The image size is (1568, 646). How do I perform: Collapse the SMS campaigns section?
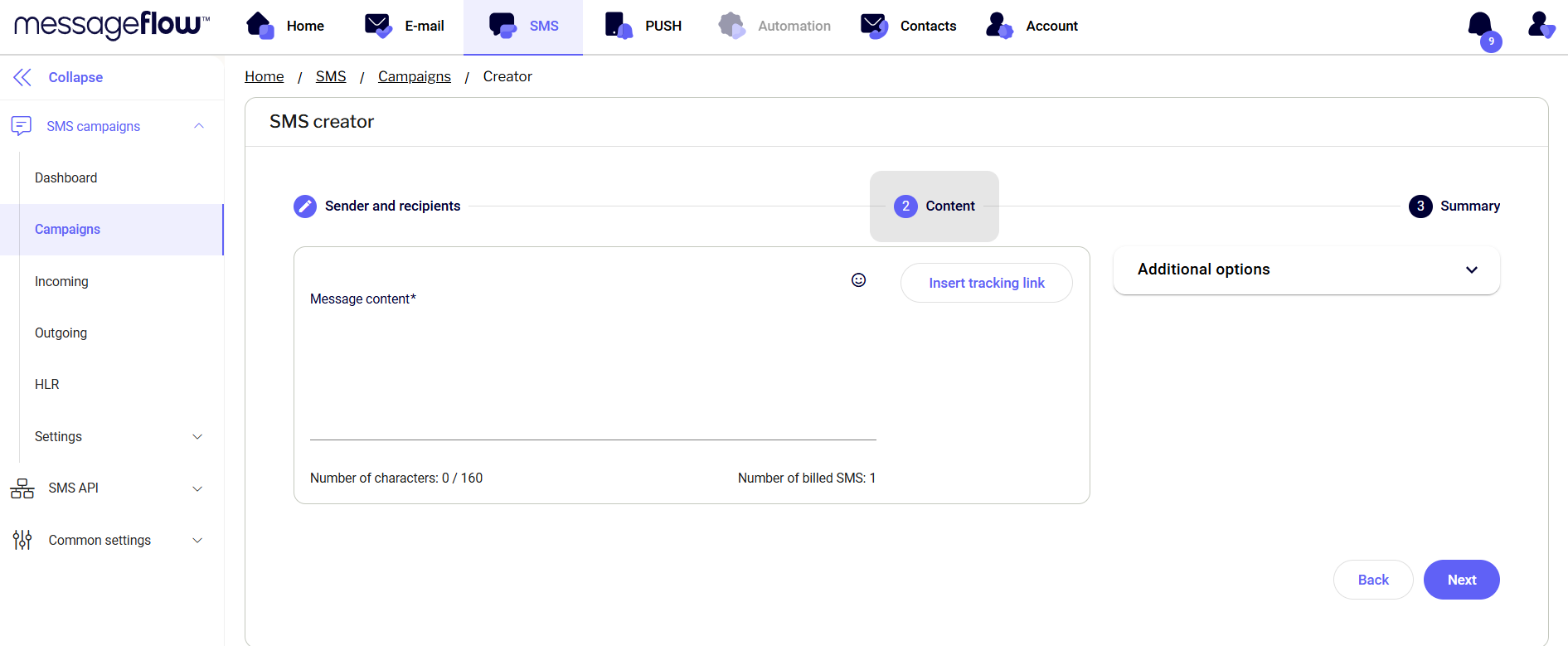point(198,126)
